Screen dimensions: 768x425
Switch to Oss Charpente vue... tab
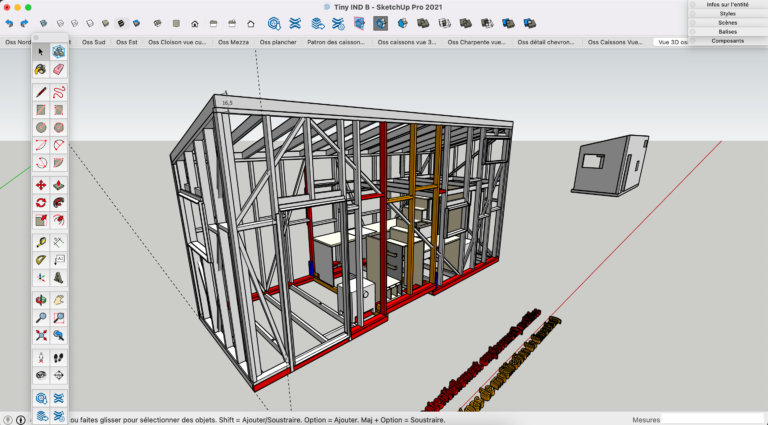coord(477,42)
